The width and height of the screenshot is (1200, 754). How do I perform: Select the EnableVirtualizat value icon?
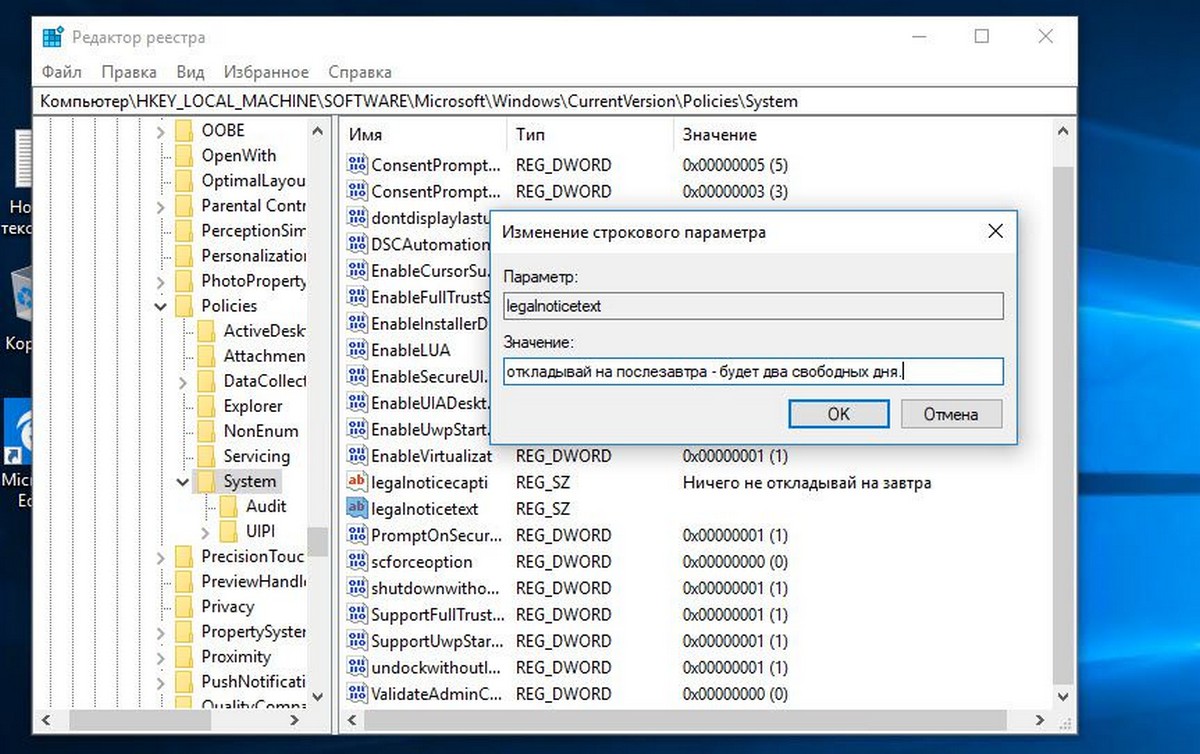pyautogui.click(x=358, y=456)
